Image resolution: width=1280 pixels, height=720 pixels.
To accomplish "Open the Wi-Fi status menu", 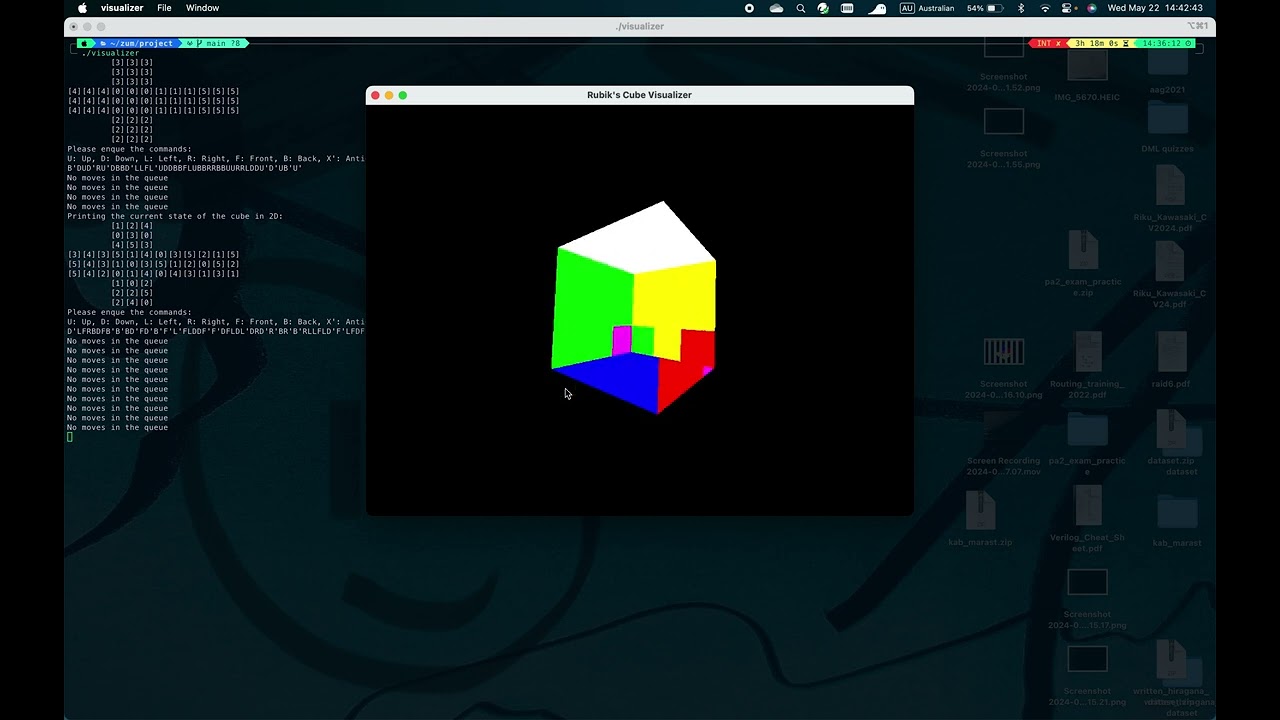I will pyautogui.click(x=1045, y=8).
